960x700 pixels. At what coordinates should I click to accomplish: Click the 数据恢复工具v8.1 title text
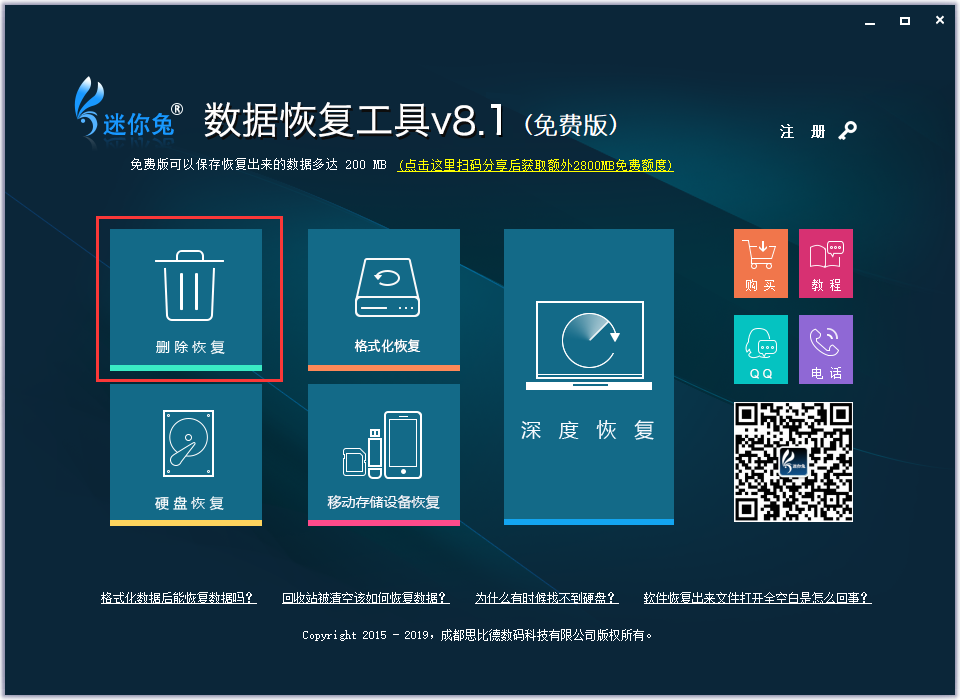click(x=354, y=120)
